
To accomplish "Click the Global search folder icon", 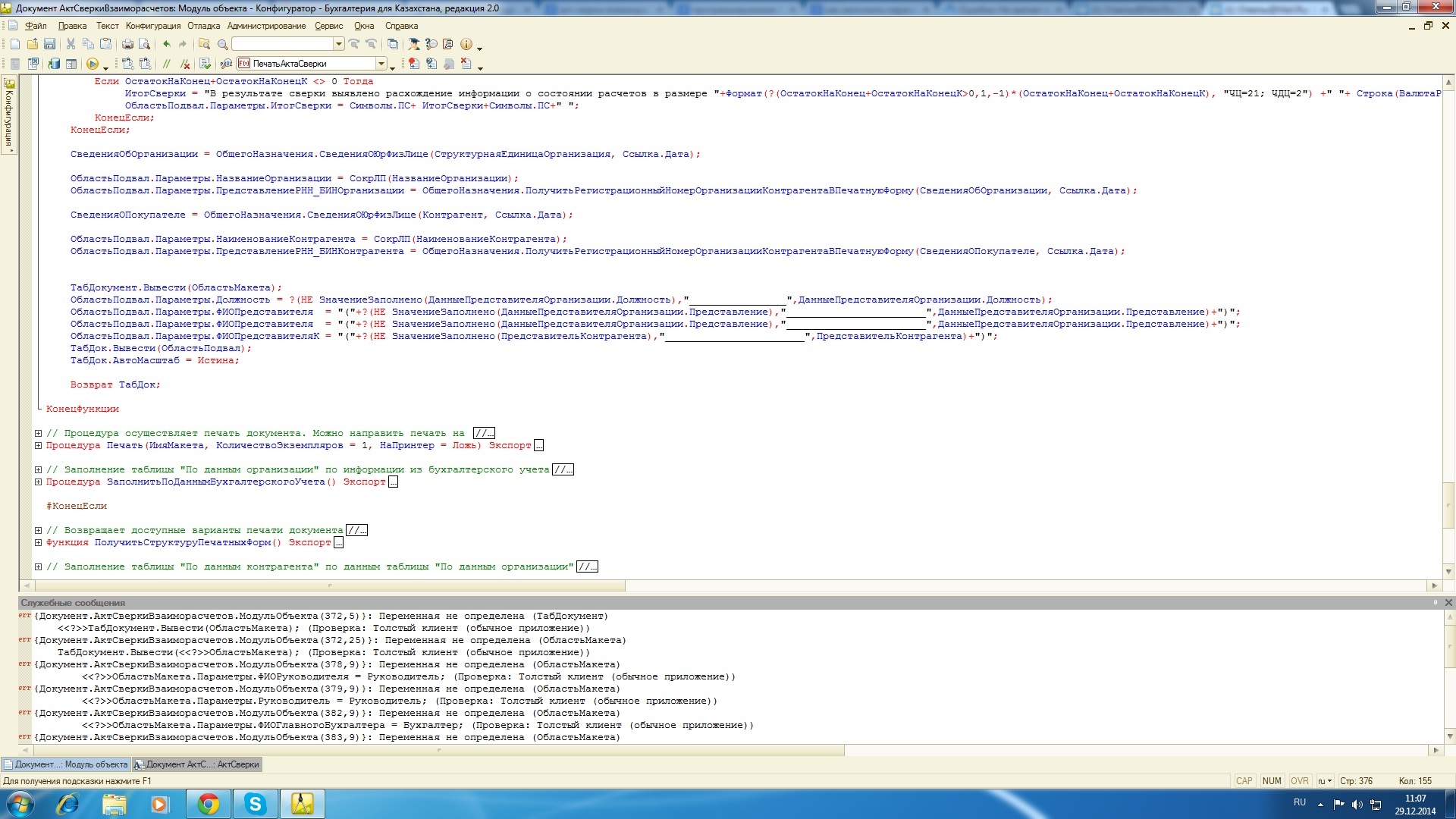I will pos(204,44).
